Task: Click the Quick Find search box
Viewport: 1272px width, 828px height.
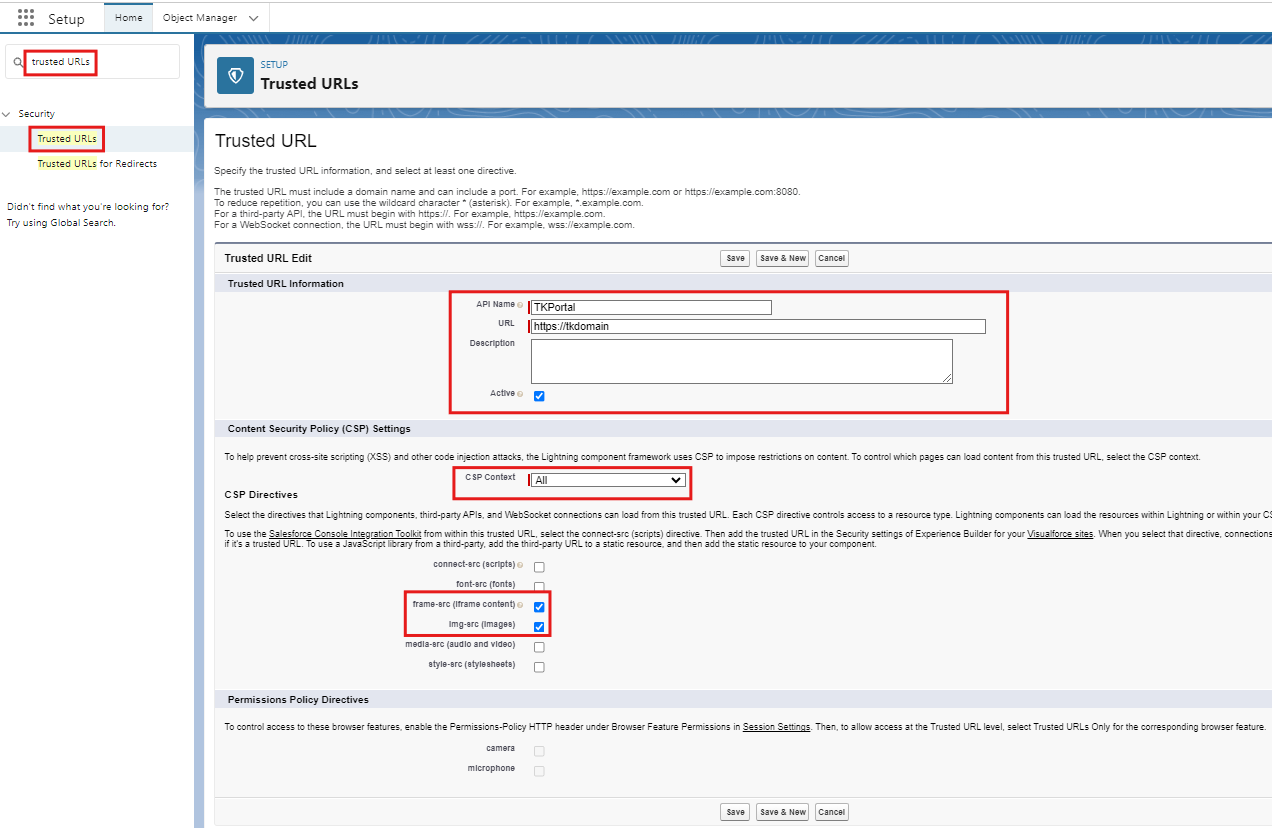Action: coord(92,61)
